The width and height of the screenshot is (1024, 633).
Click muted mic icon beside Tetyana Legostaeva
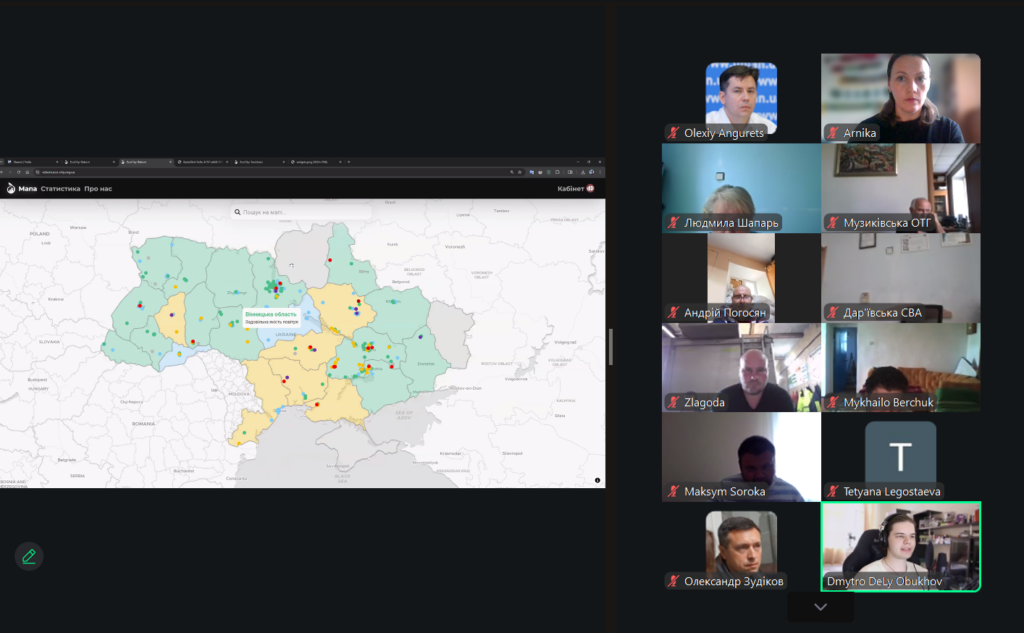833,491
